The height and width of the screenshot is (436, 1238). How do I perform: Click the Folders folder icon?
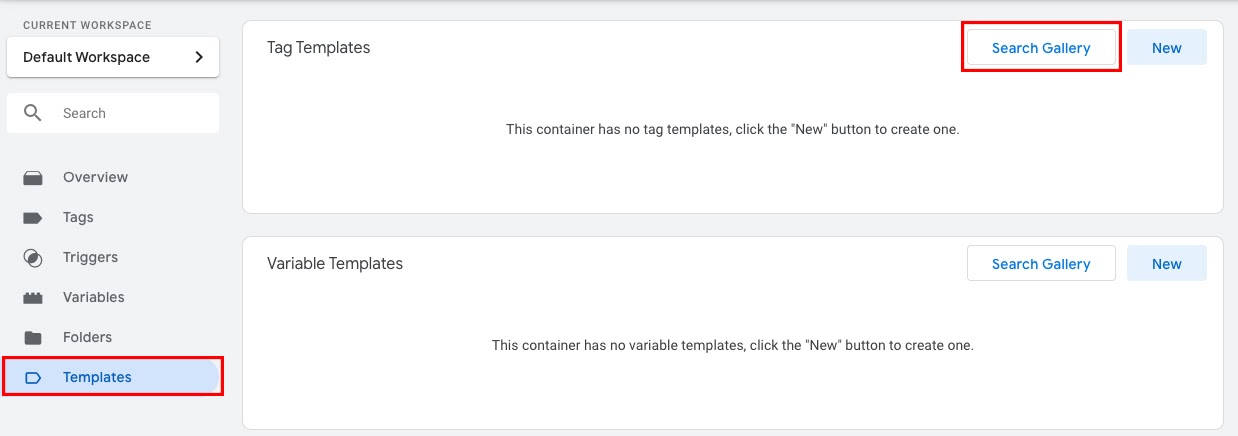click(33, 338)
